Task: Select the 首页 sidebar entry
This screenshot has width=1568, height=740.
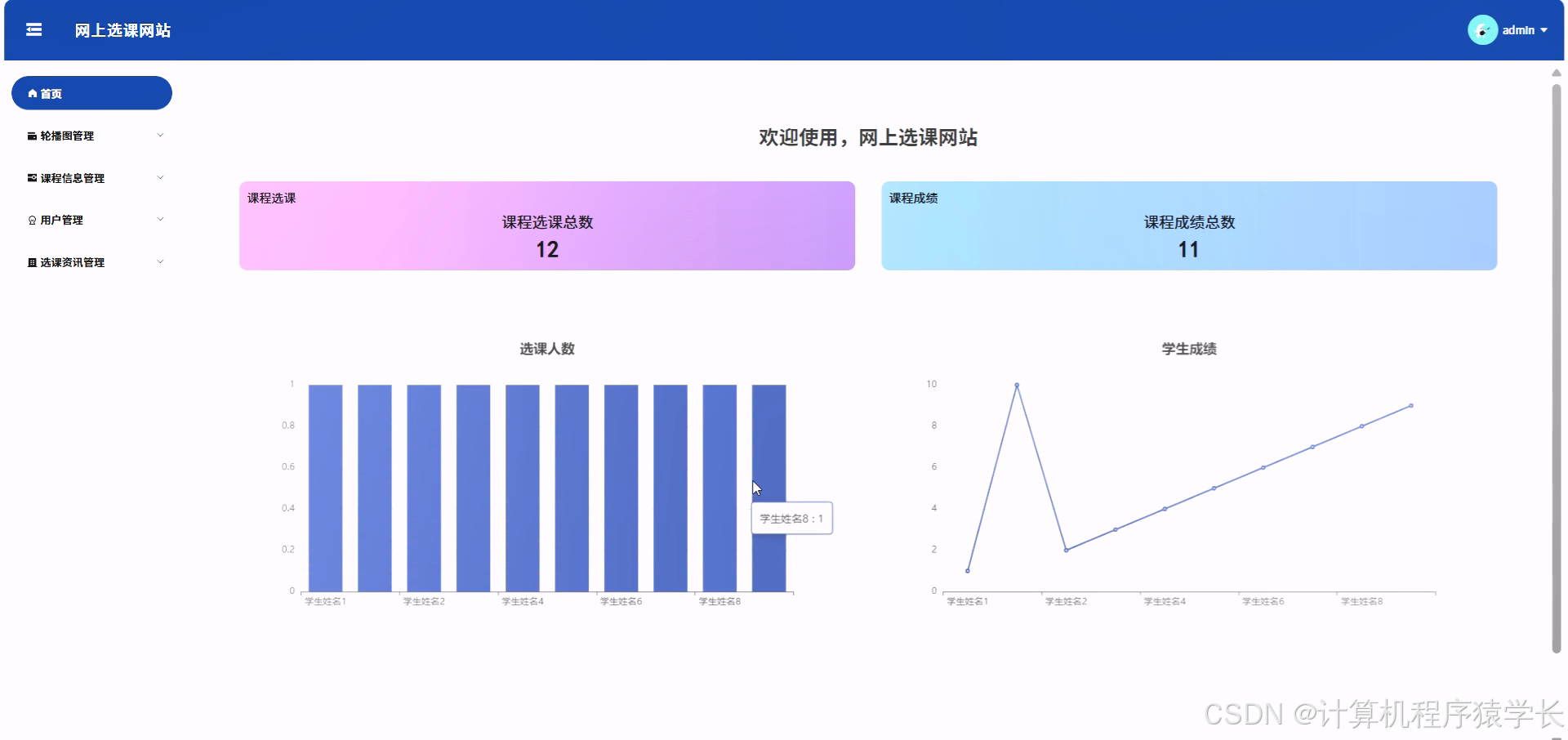Action: 91,93
